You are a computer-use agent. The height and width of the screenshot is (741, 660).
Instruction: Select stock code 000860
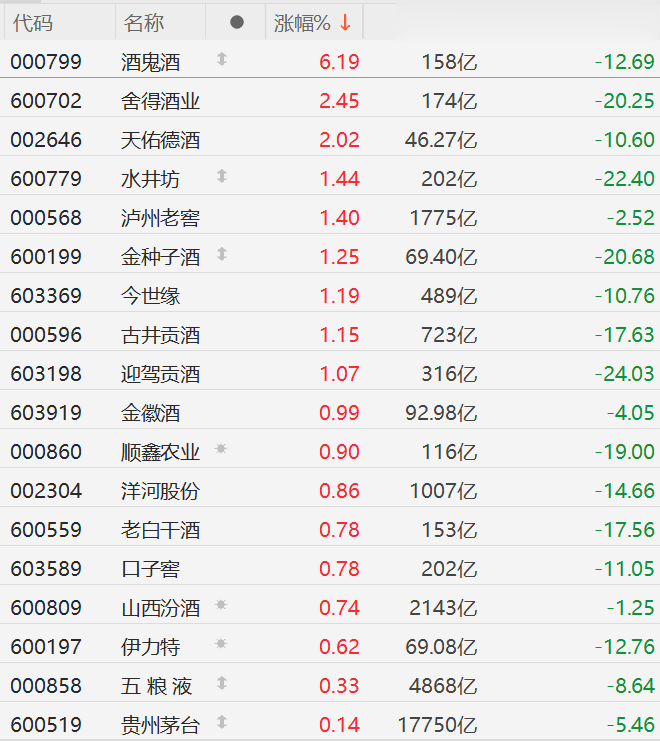(46, 452)
